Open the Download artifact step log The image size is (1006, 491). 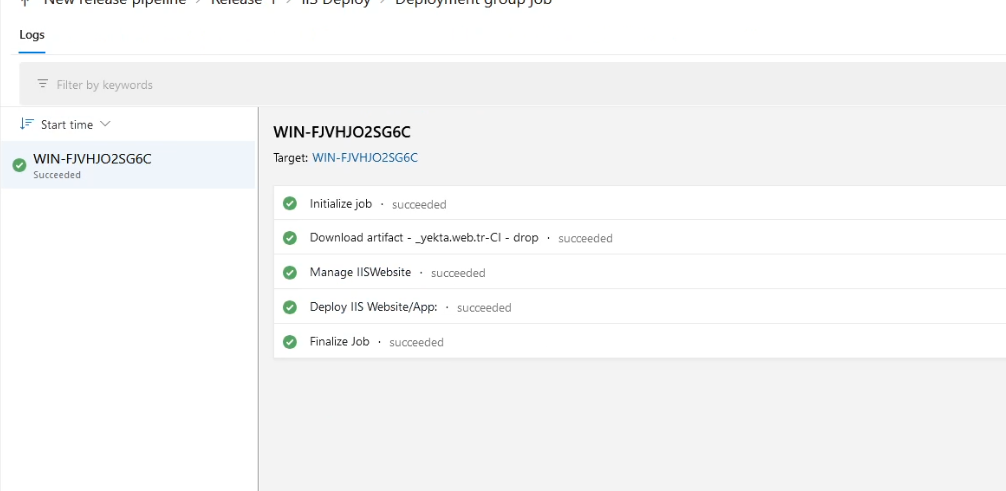click(x=424, y=238)
